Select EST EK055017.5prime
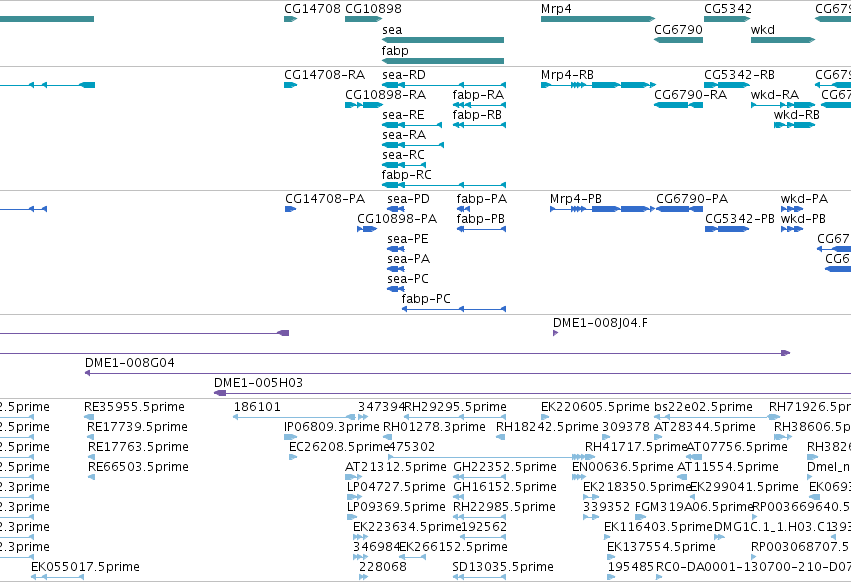This screenshot has width=851, height=582. coord(85,567)
